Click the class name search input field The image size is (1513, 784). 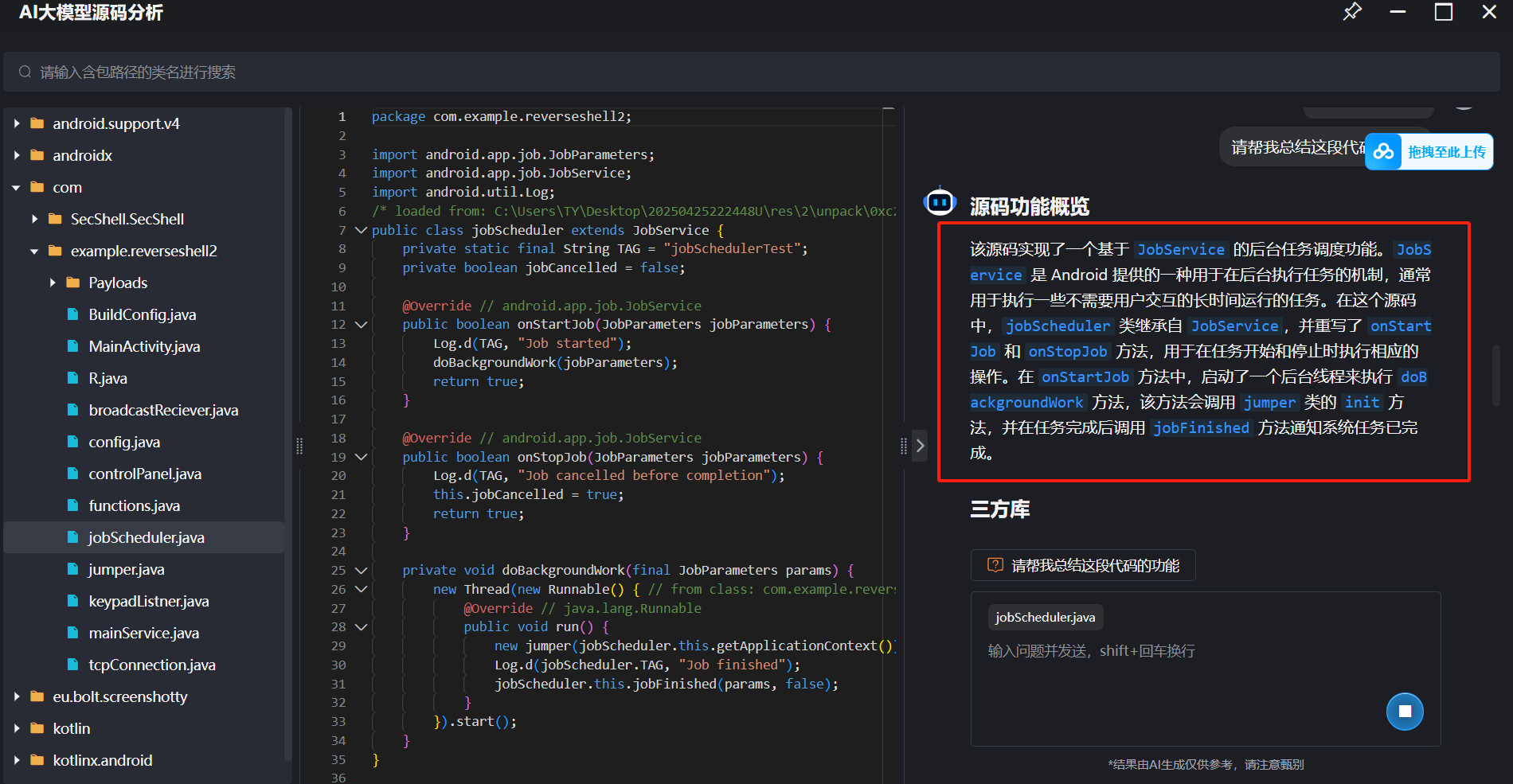point(752,72)
